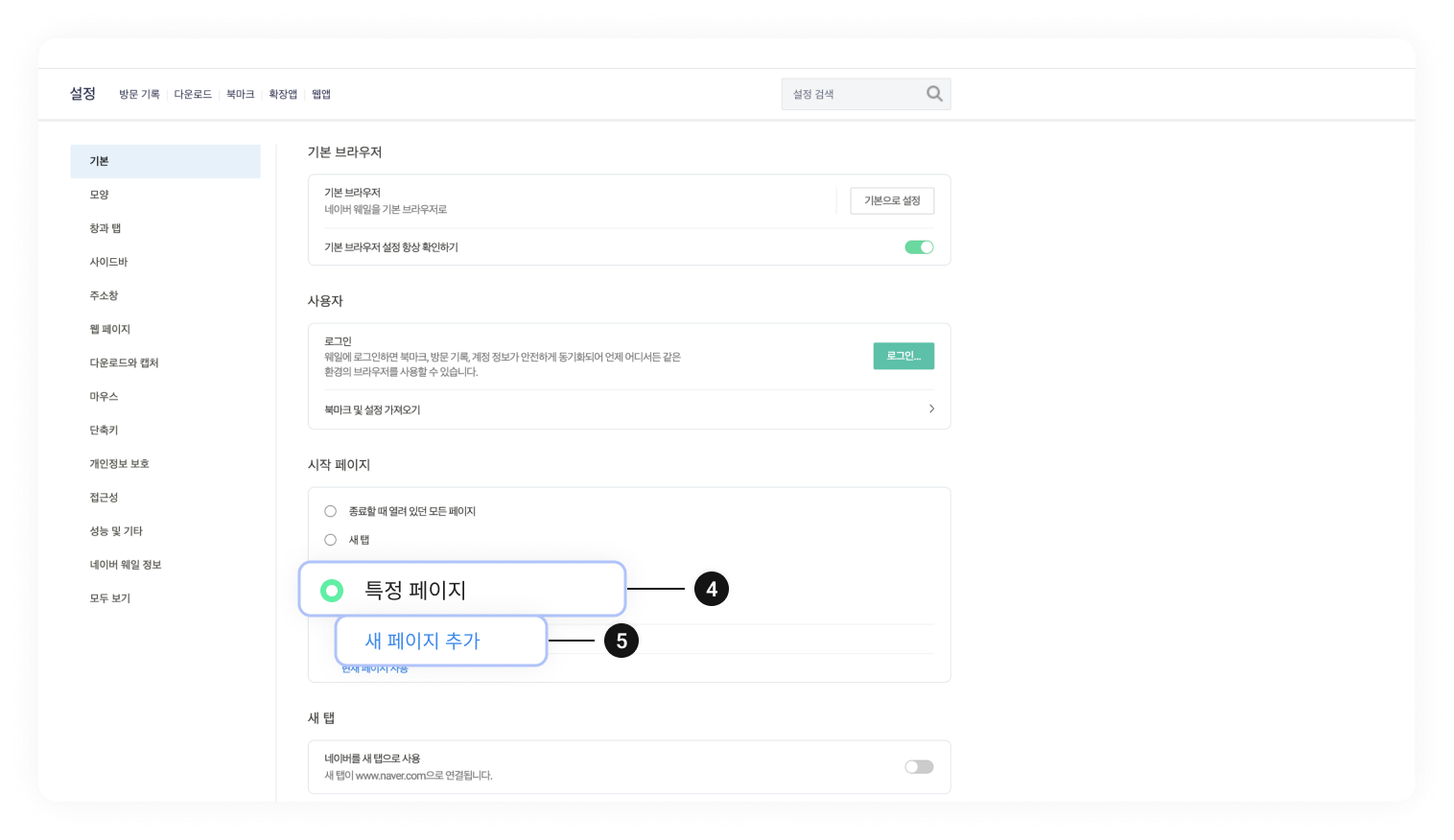Click the 설정 검색 search input field

pyautogui.click(x=854, y=93)
